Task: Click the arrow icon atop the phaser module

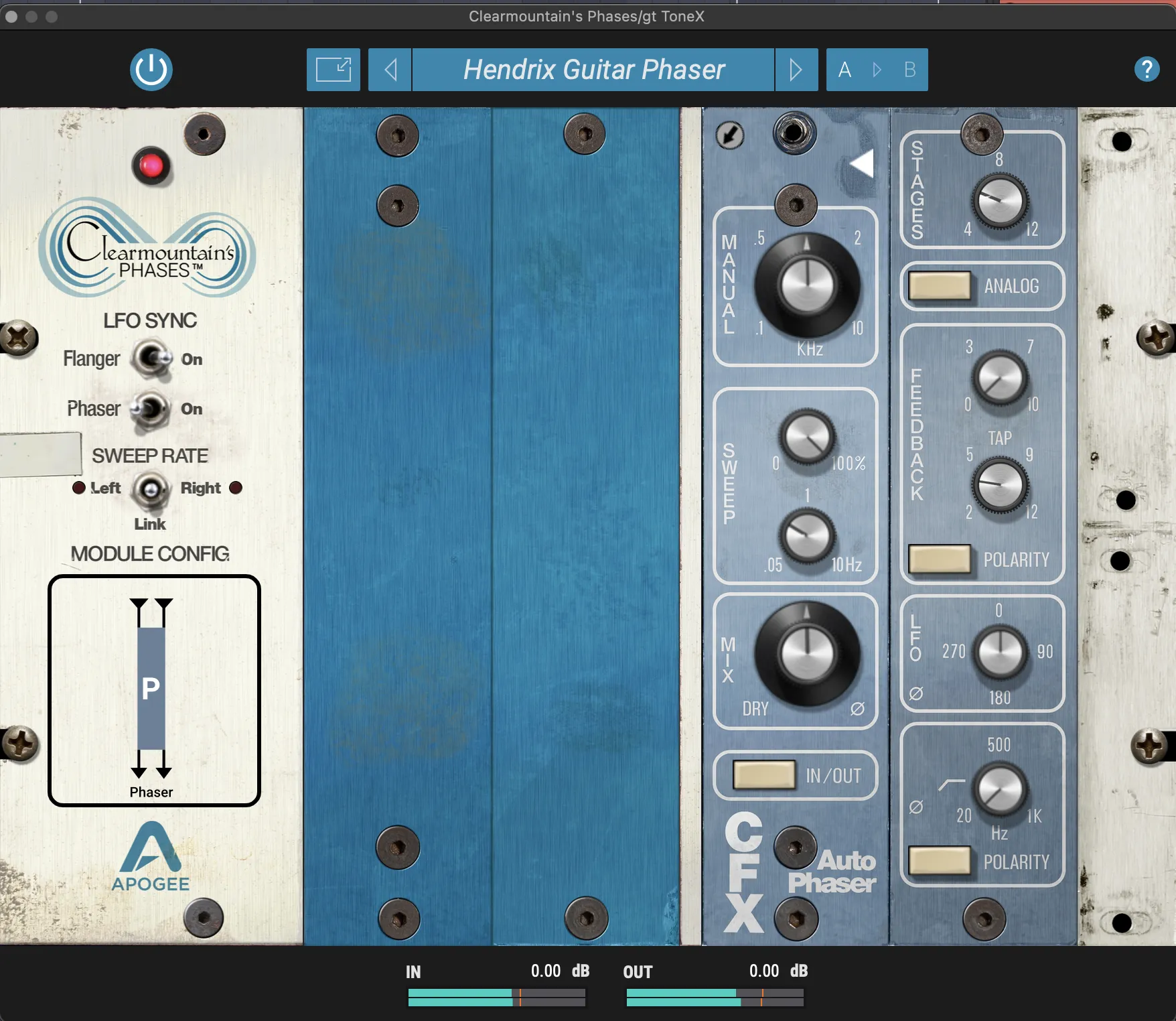Action: [x=730, y=135]
